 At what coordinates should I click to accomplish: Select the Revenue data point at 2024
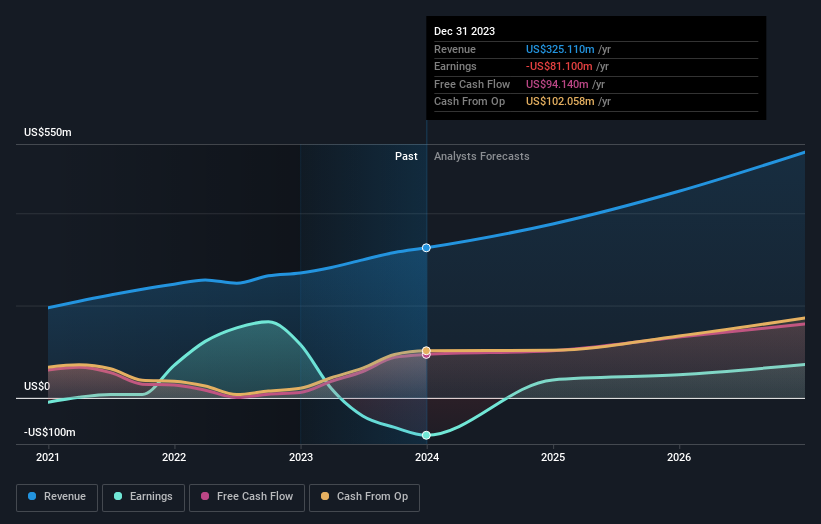[x=426, y=248]
